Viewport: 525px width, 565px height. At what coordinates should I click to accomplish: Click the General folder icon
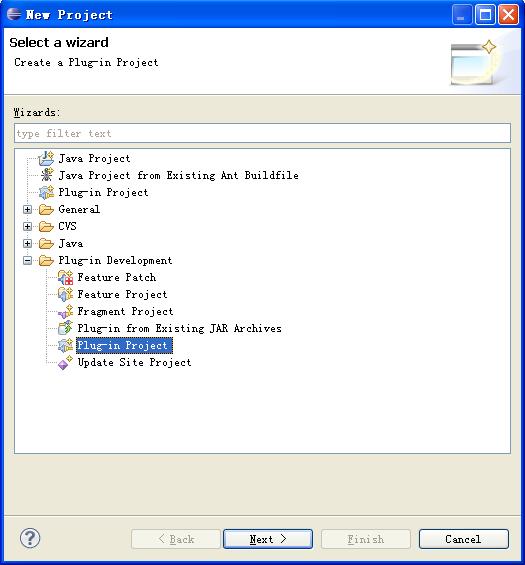pyautogui.click(x=46, y=209)
